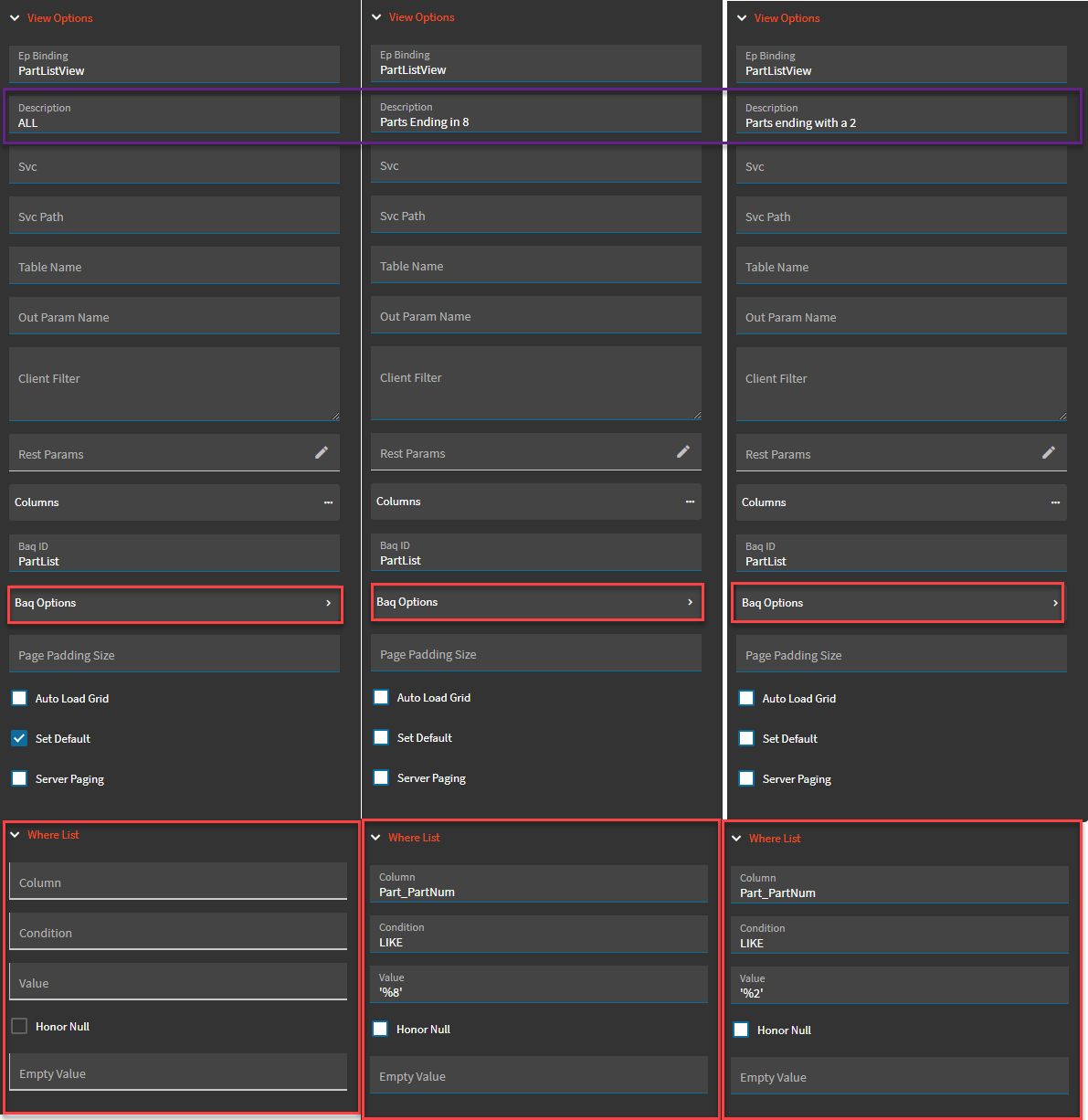Tick Honor Null in the empty Where List
Image resolution: width=1088 pixels, height=1120 pixels.
19,1026
